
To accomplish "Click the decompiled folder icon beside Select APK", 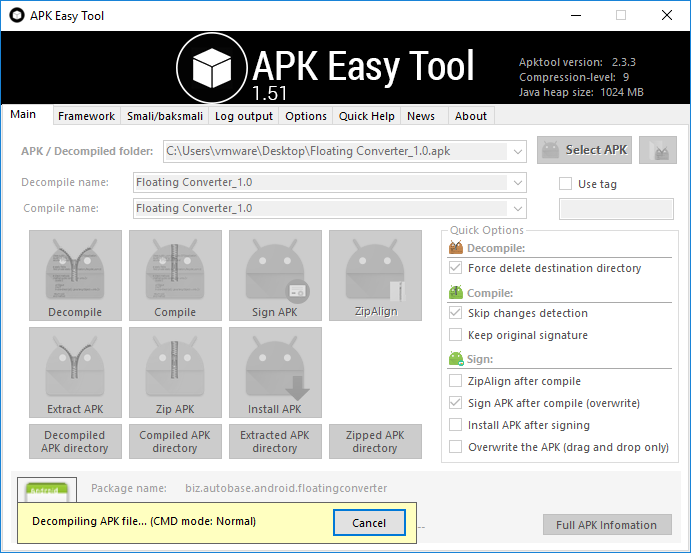I will tap(658, 150).
